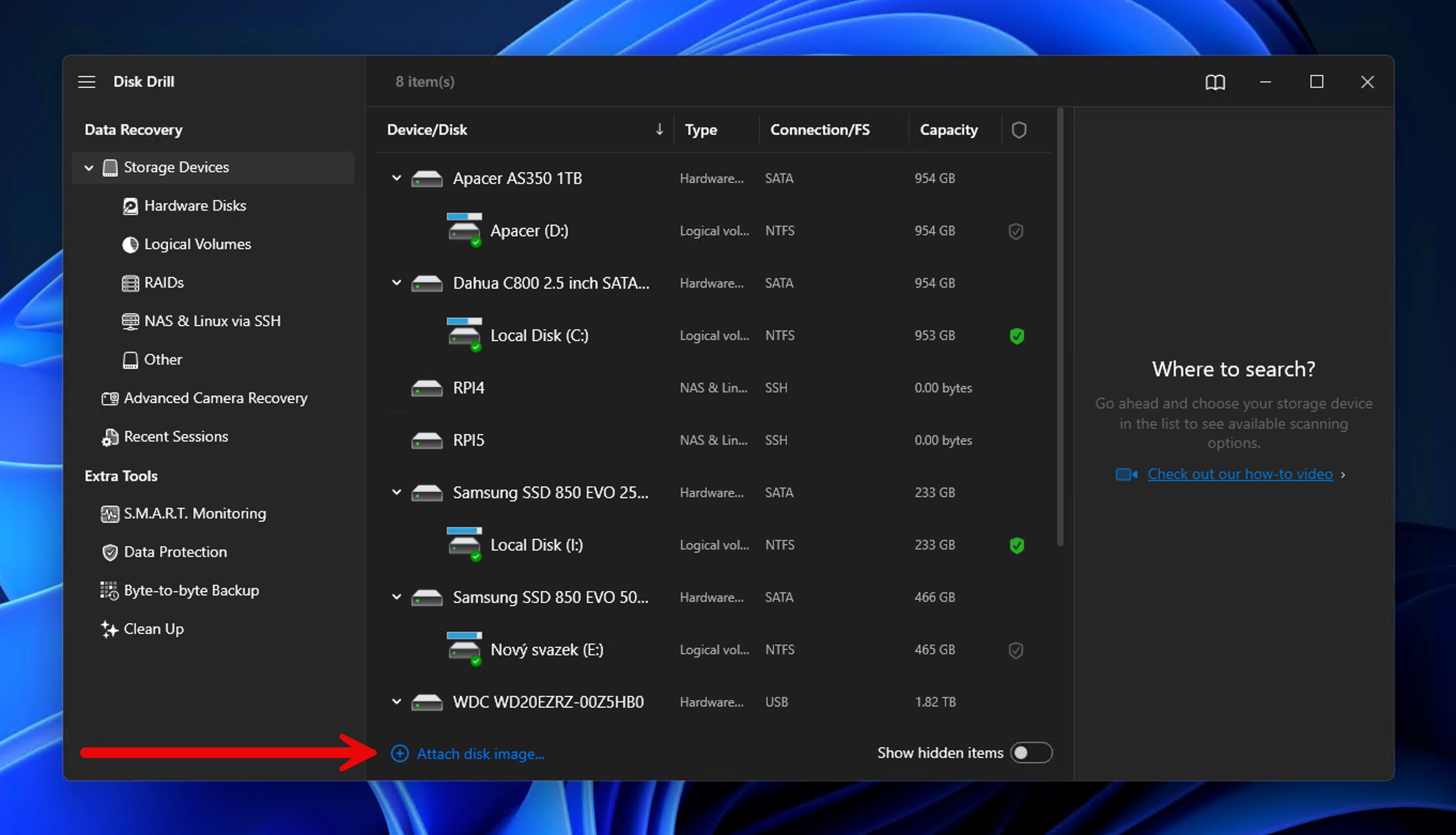The height and width of the screenshot is (835, 1456).
Task: Click the Data Protection shield icon in sidebar
Action: [110, 552]
